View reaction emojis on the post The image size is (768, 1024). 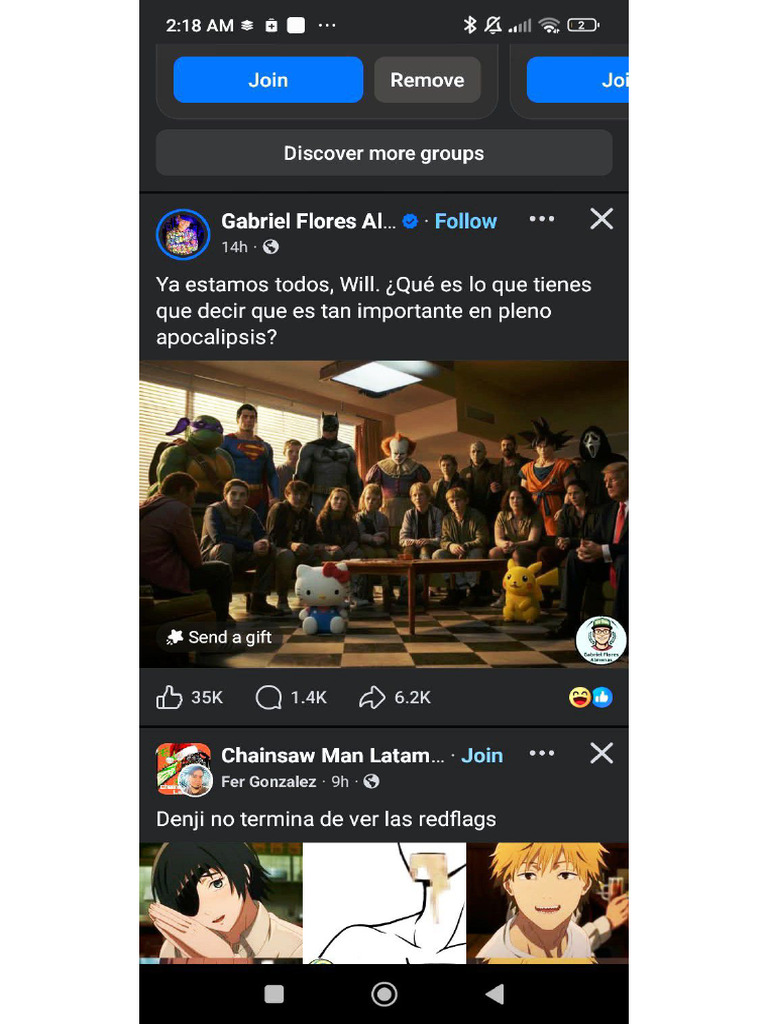click(x=590, y=697)
